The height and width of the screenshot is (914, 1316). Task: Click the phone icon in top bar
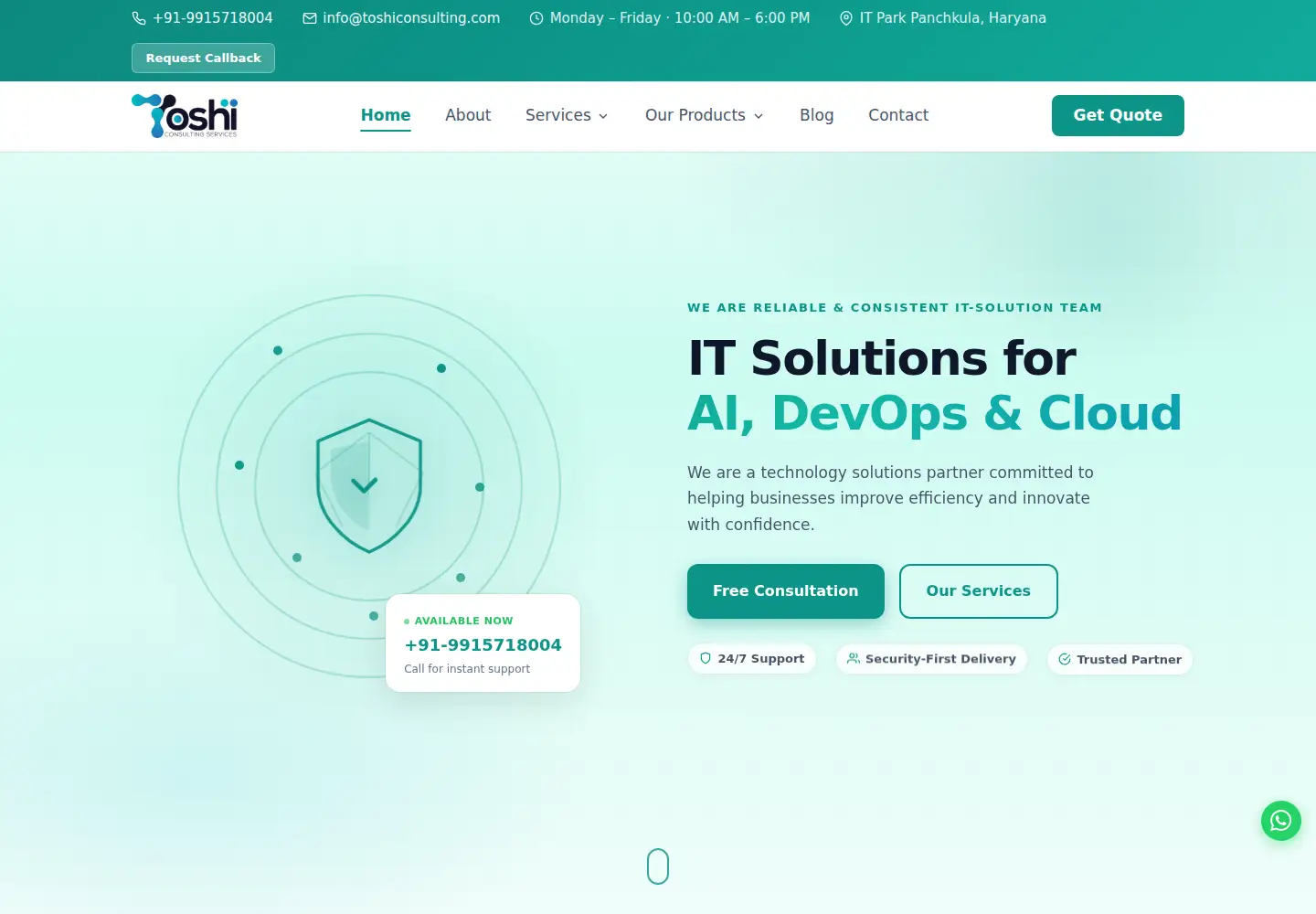(139, 18)
